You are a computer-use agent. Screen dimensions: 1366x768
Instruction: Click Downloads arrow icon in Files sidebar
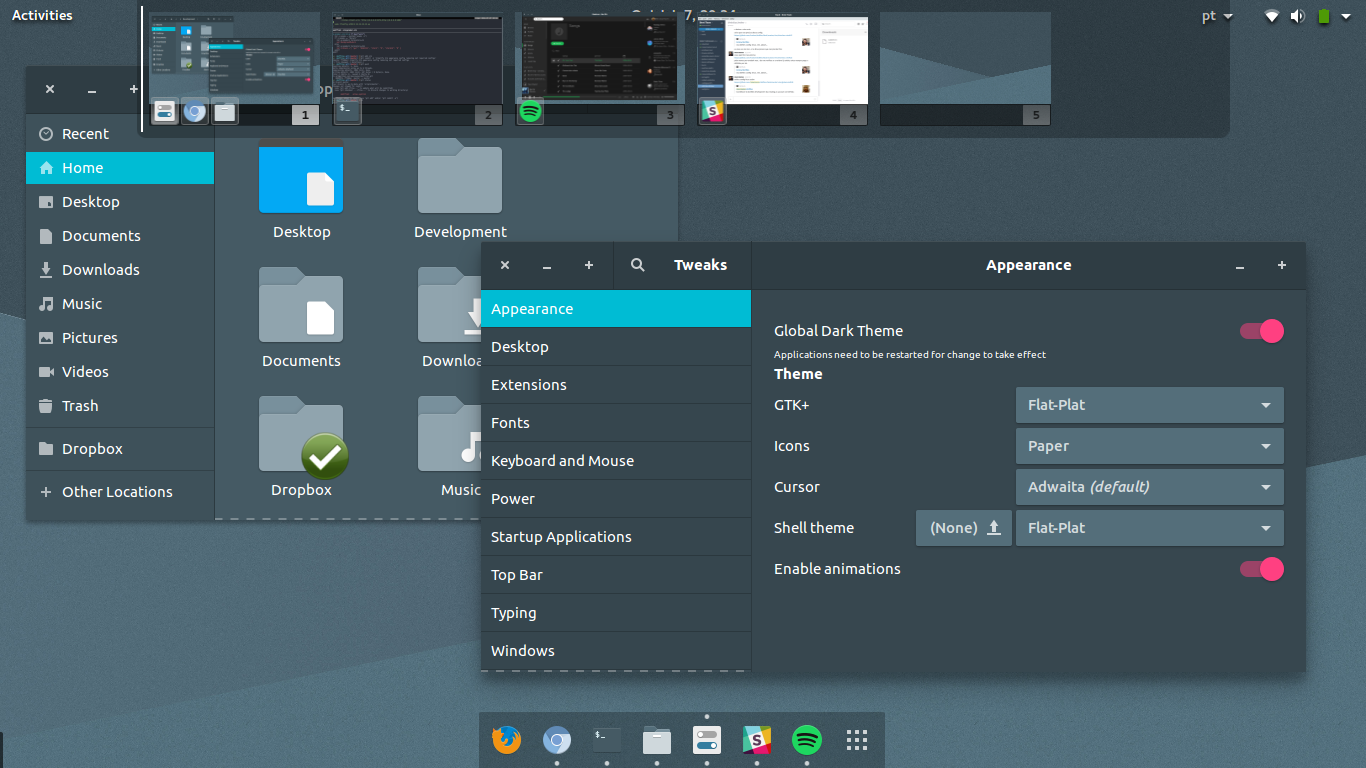pyautogui.click(x=46, y=270)
